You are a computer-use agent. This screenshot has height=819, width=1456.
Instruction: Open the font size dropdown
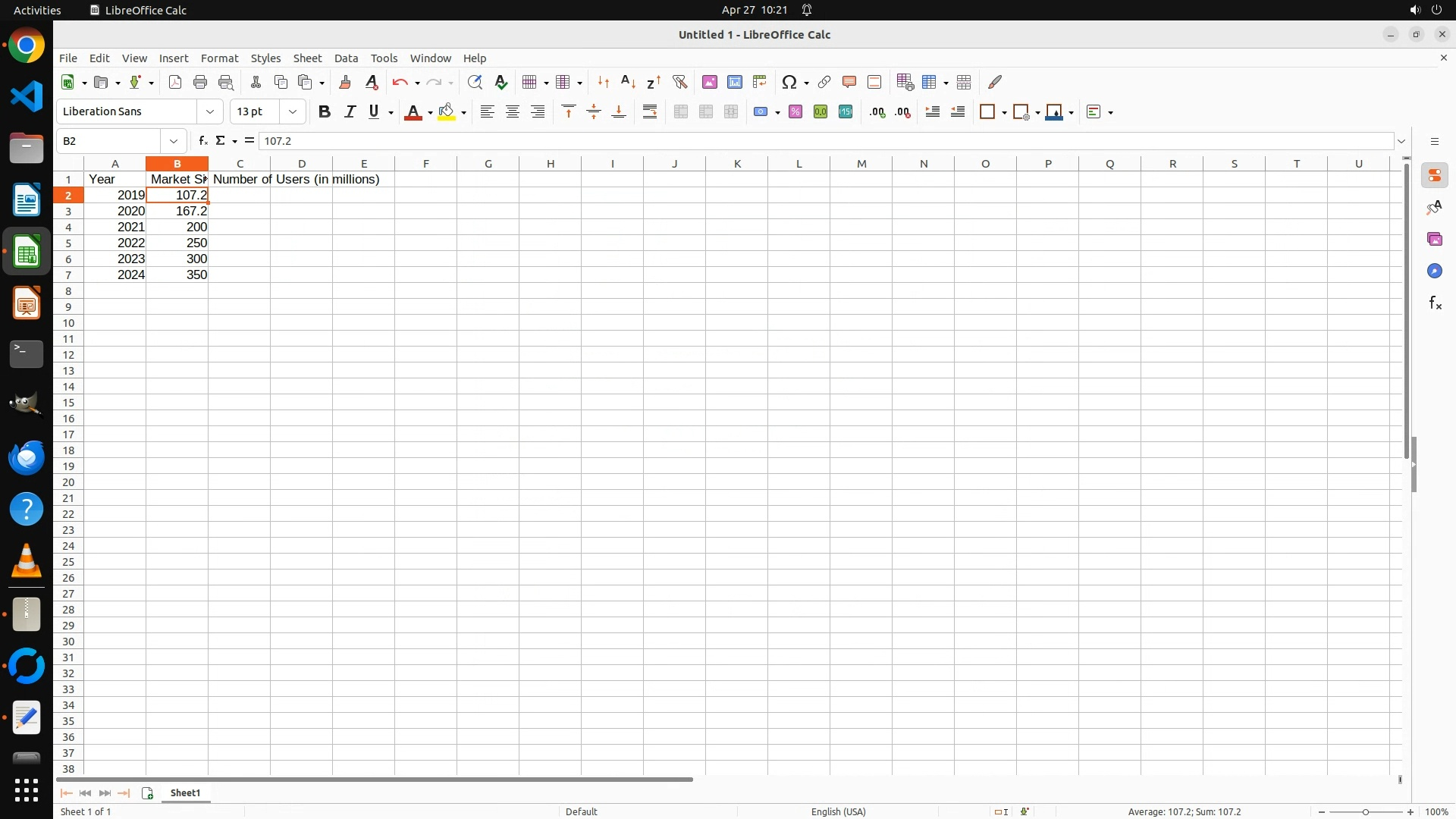[x=293, y=112]
